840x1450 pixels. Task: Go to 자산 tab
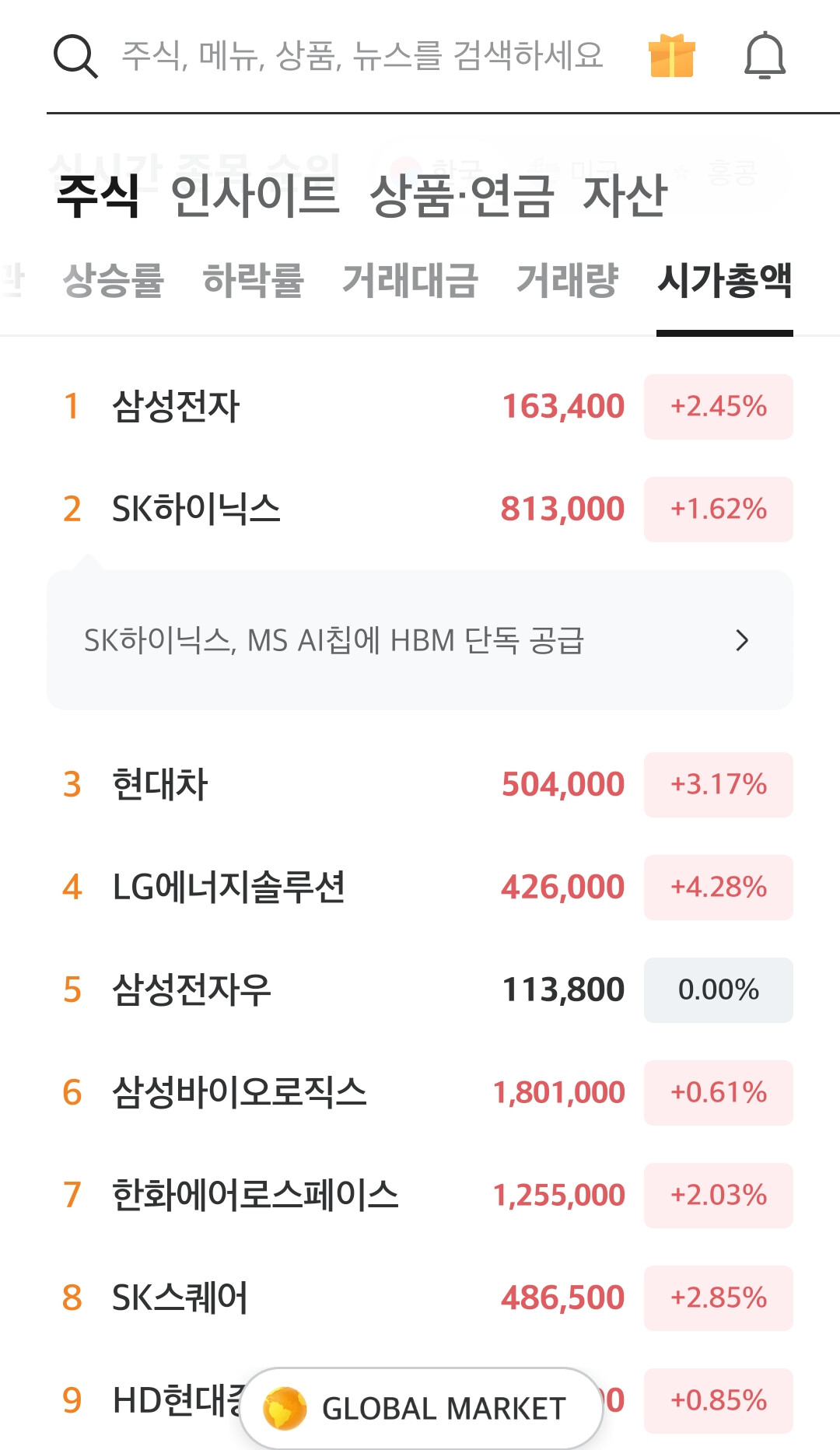point(625,196)
